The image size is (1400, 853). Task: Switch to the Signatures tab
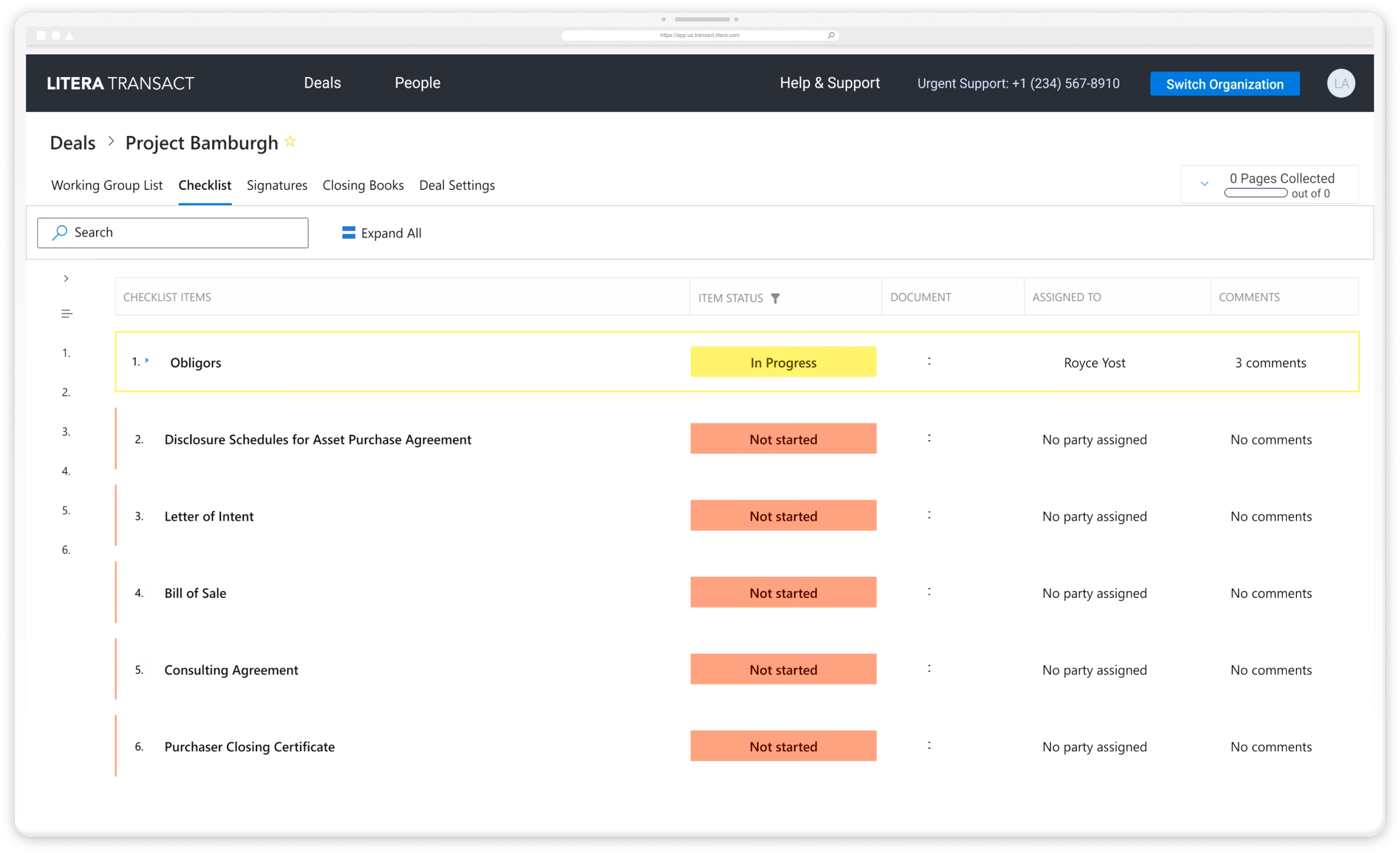(277, 185)
